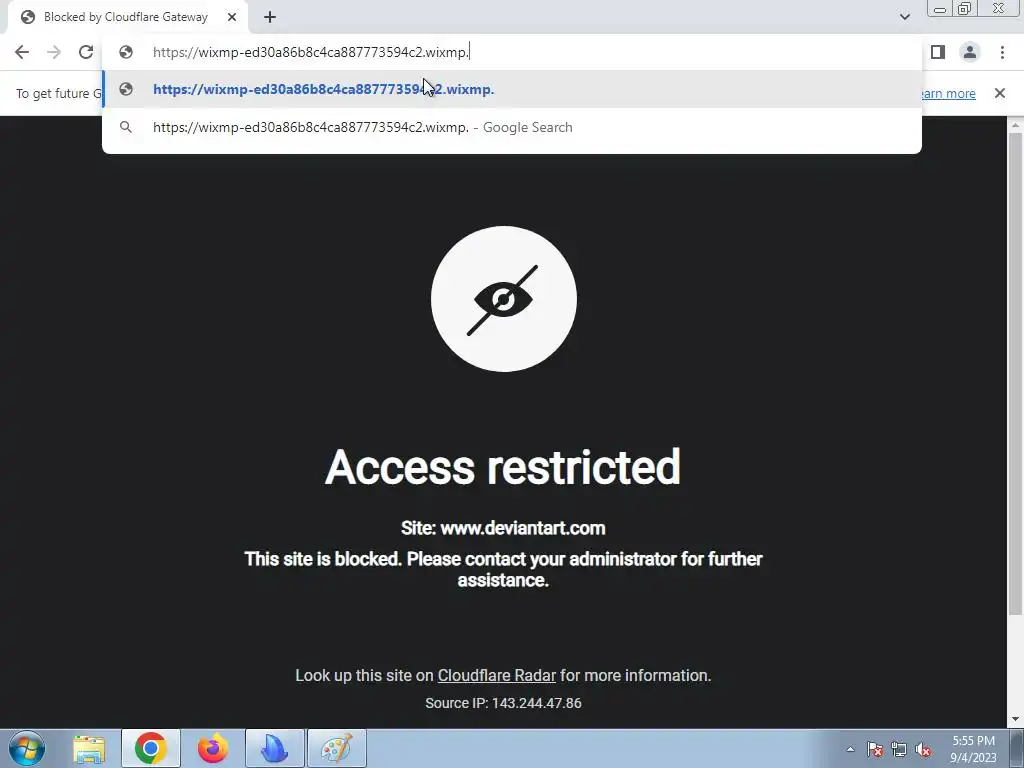Dismiss the info bar with its X
Screen dimensions: 1024x768
pyautogui.click(x=999, y=93)
